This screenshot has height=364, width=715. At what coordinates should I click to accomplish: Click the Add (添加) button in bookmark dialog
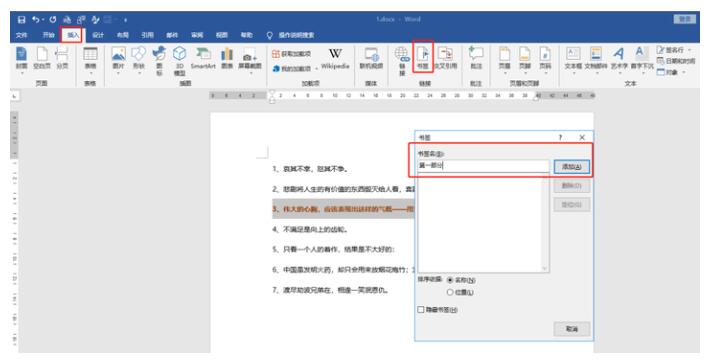pyautogui.click(x=572, y=167)
